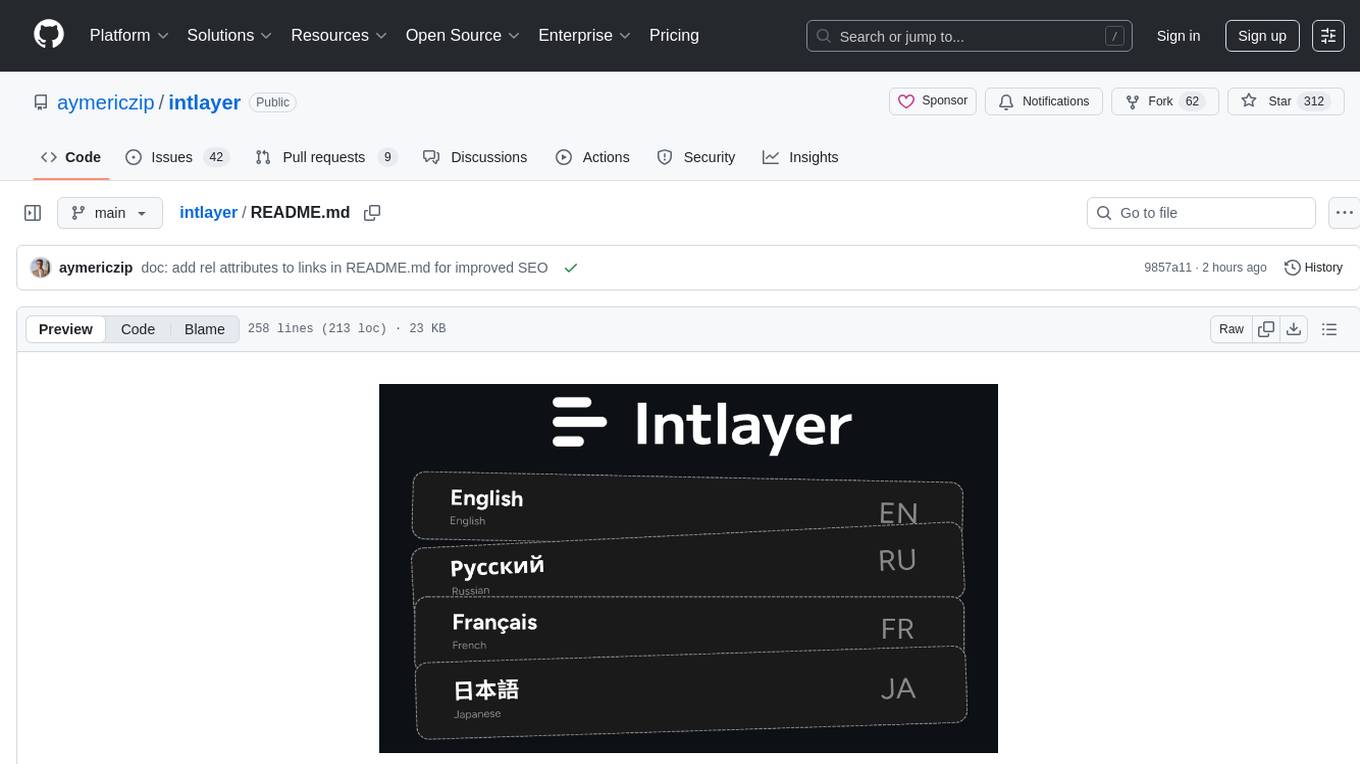The image size is (1360, 764).
Task: View the commit check status checkmark
Action: pos(571,268)
